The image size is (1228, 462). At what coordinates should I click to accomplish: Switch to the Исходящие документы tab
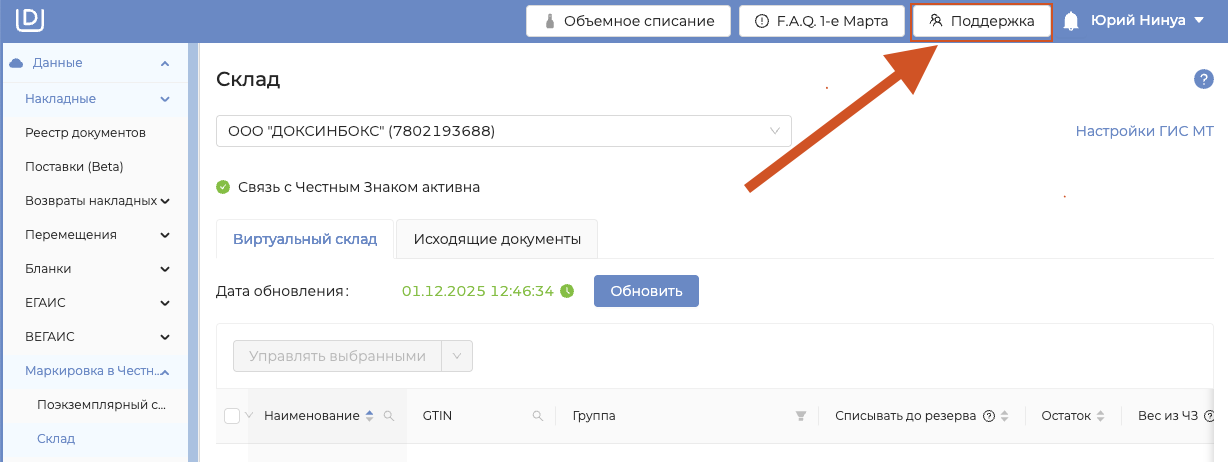point(497,239)
